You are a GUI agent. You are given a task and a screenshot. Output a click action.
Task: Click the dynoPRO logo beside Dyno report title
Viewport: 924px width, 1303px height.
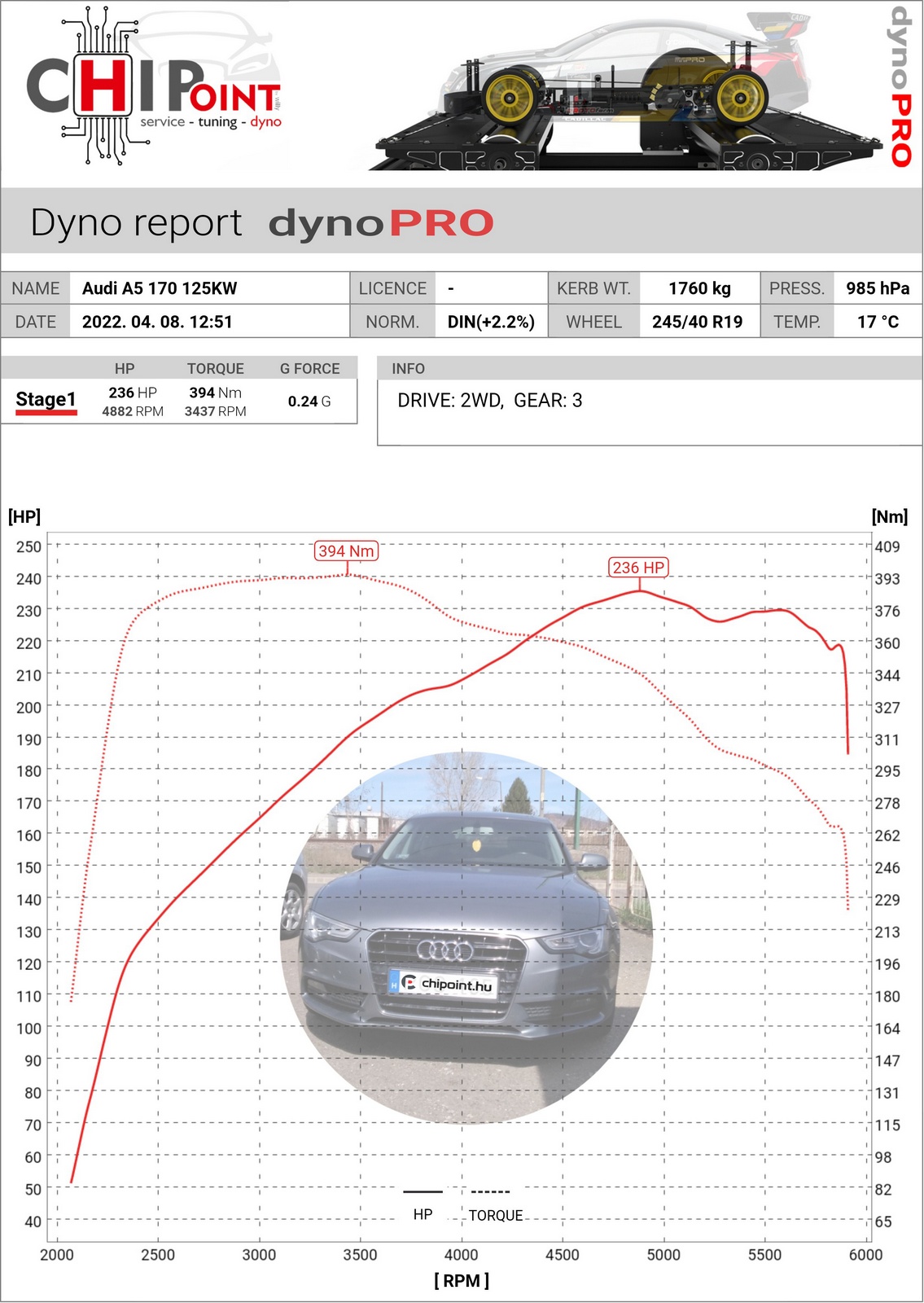point(381,223)
